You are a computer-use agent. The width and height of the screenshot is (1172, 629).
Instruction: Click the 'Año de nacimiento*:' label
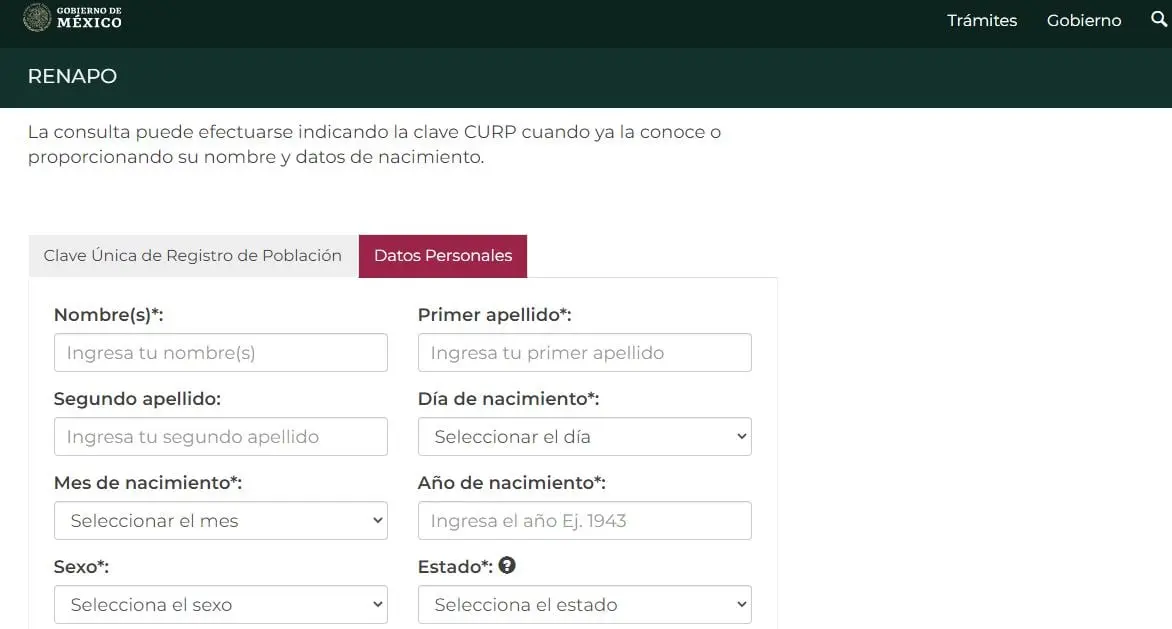click(511, 483)
